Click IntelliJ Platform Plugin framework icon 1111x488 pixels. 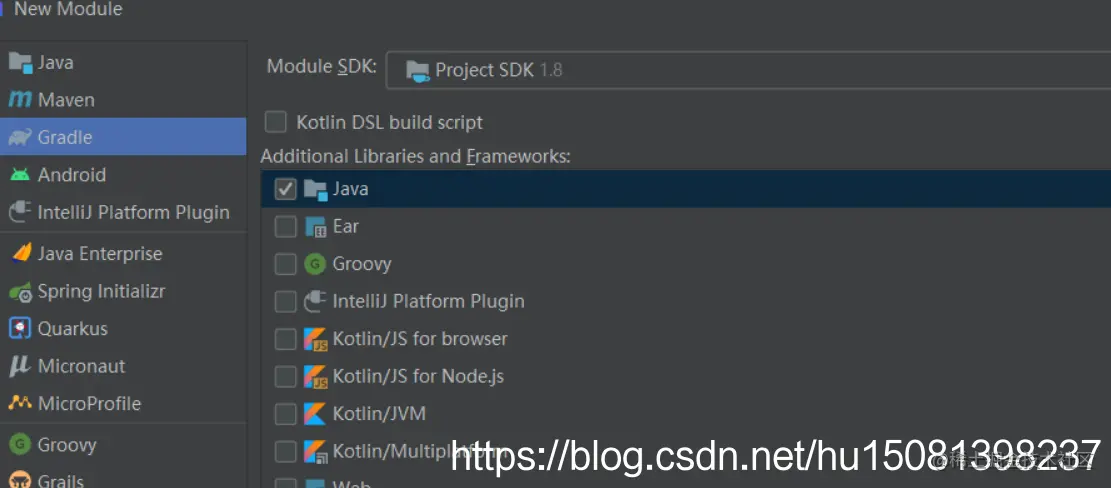click(x=315, y=301)
